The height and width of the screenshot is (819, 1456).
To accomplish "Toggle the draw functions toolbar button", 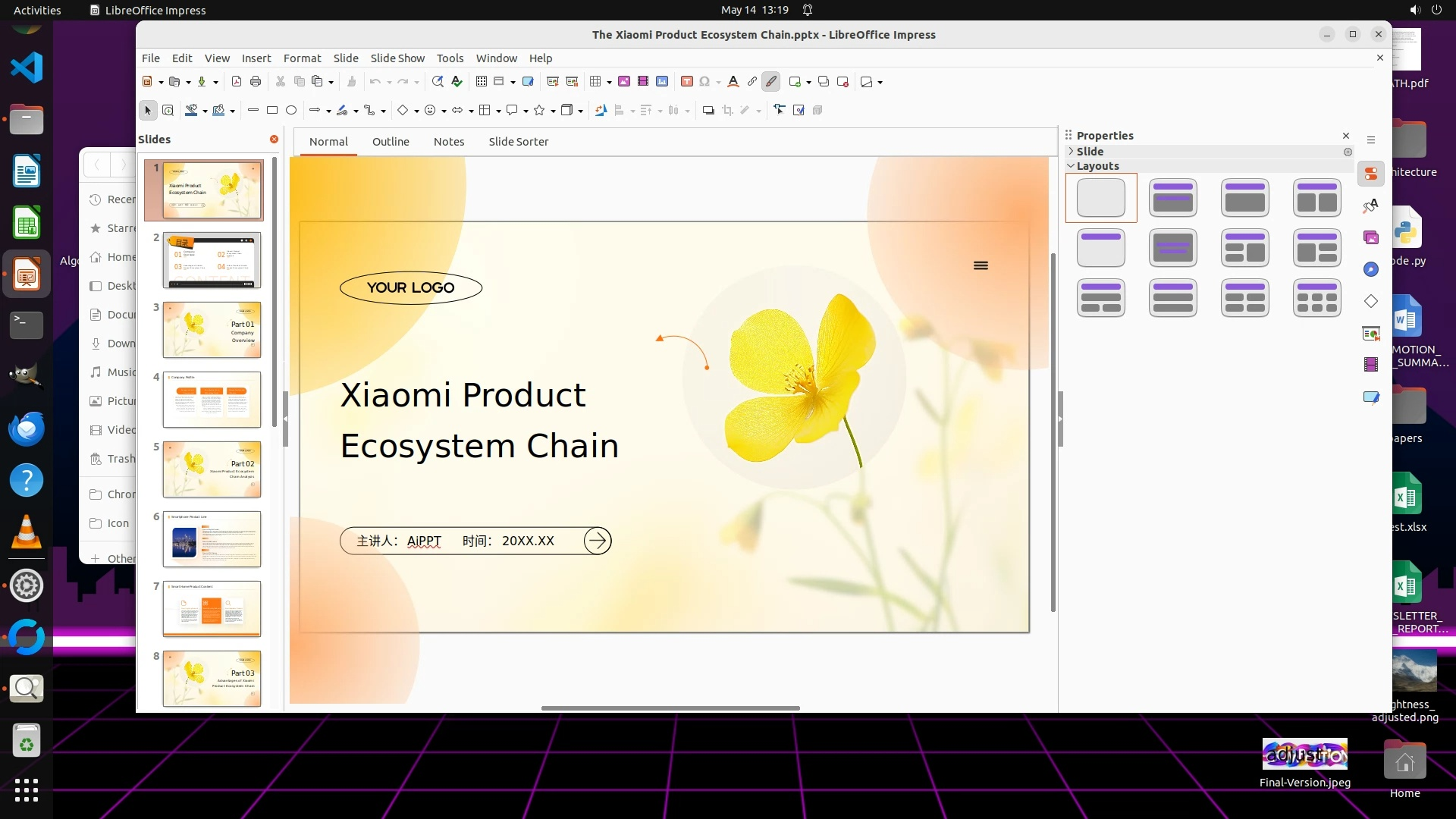I will pos(771,82).
